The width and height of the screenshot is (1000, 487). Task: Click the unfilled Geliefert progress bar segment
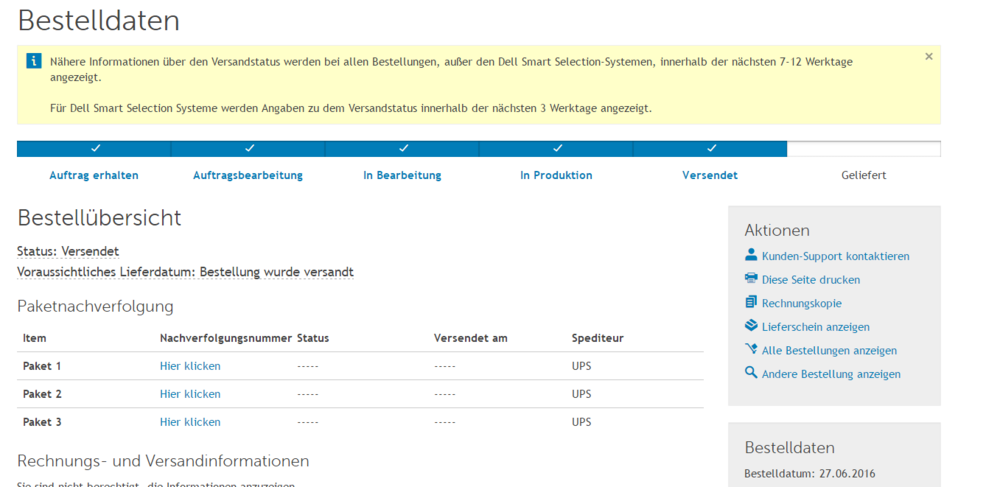coord(863,149)
